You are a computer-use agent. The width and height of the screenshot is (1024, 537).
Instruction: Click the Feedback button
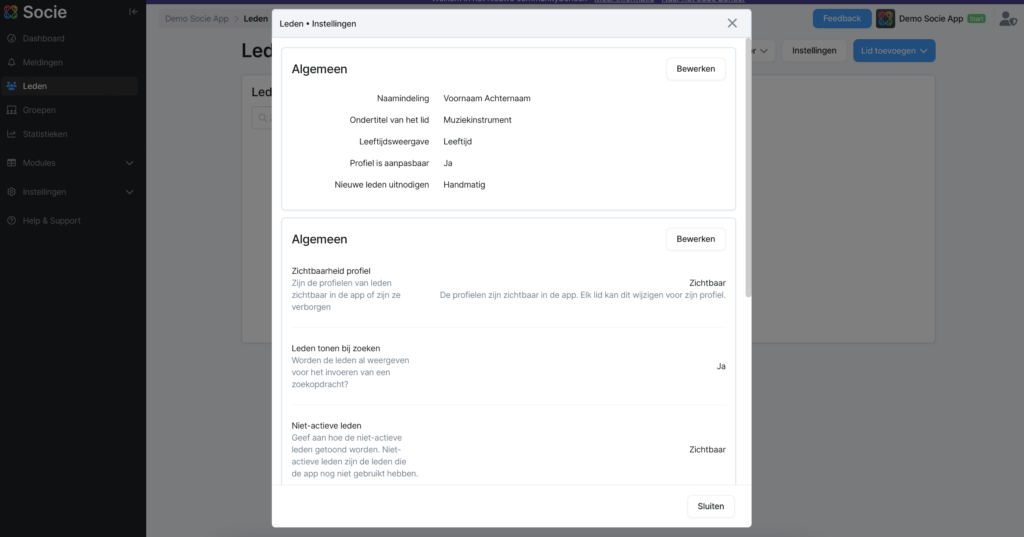point(842,18)
